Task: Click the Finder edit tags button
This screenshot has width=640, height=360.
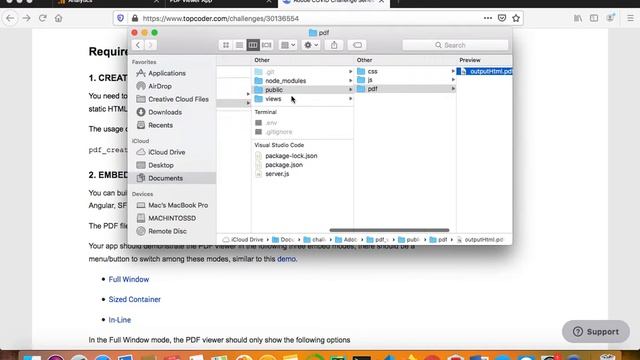Action: (357, 45)
